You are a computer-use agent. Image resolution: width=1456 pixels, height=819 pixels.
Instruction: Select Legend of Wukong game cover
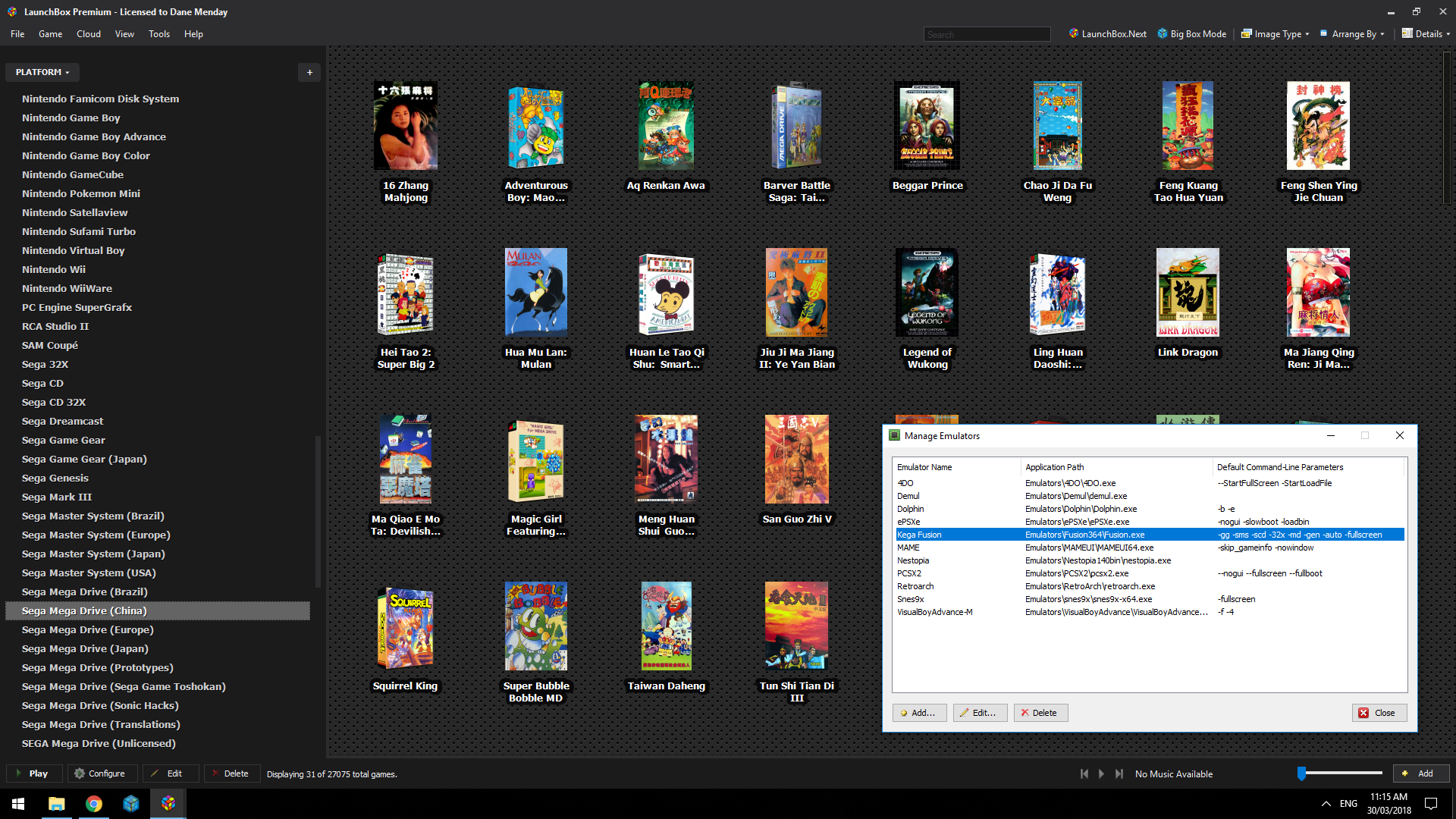927,292
